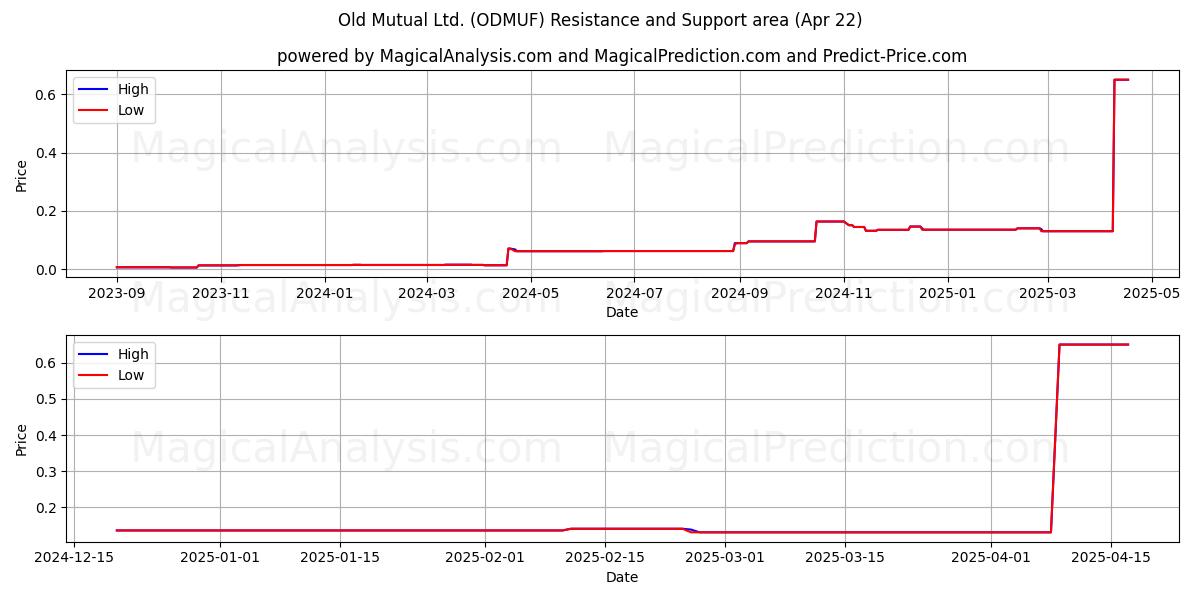Click the '2024-03' tick label
Image resolution: width=1200 pixels, height=600 pixels.
click(427, 294)
